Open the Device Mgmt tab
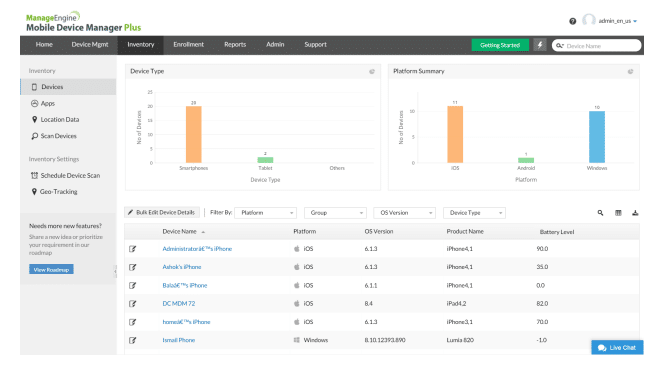 point(90,44)
